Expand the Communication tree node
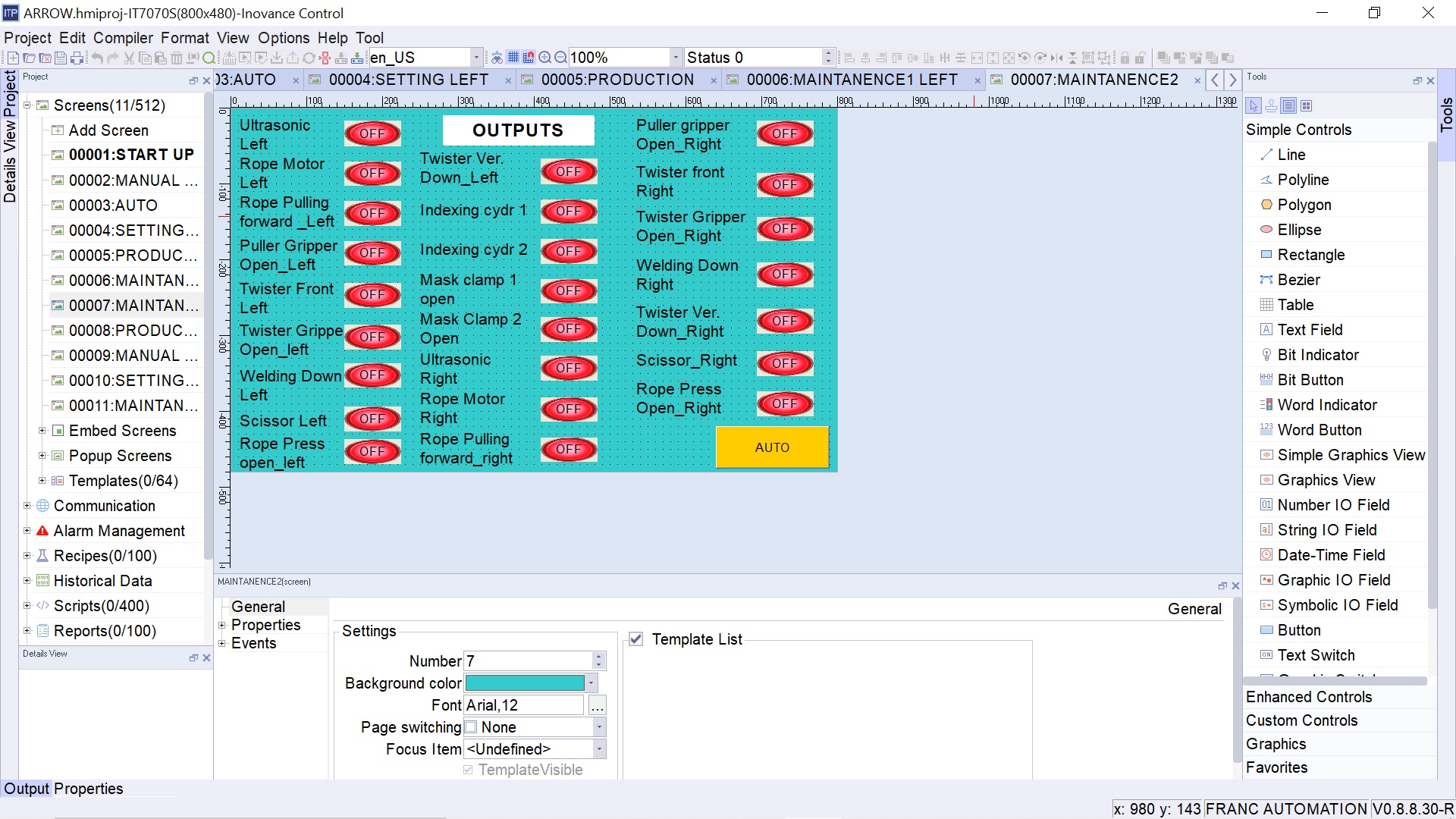The width and height of the screenshot is (1456, 819). click(27, 506)
